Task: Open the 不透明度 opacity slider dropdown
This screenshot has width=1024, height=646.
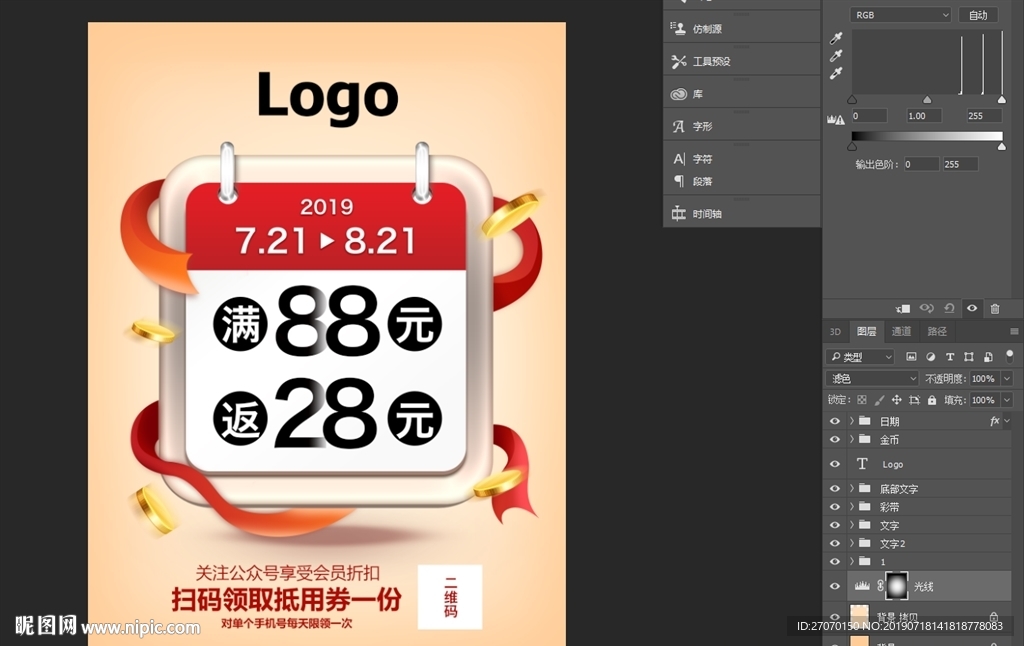Action: tap(1007, 378)
